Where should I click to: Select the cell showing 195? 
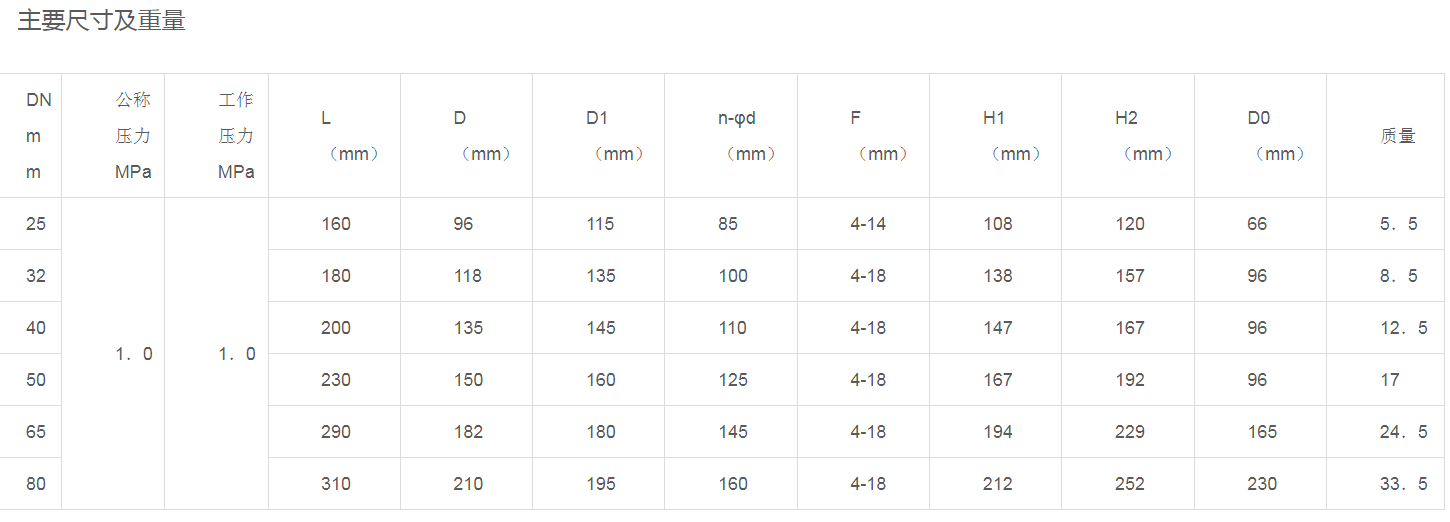tap(601, 484)
